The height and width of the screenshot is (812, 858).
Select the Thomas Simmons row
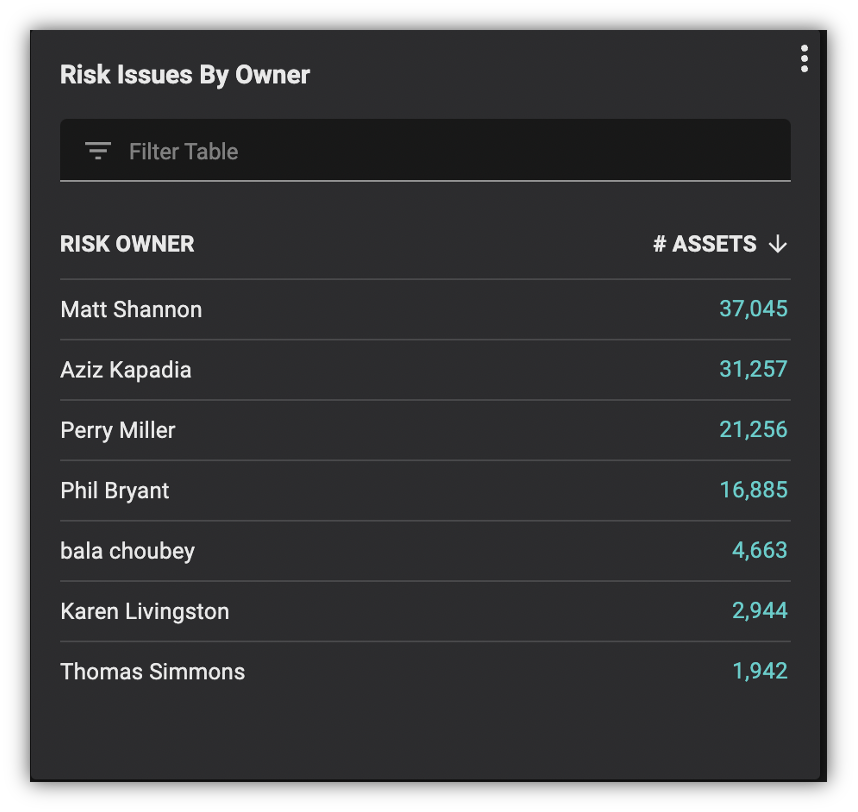pos(425,671)
